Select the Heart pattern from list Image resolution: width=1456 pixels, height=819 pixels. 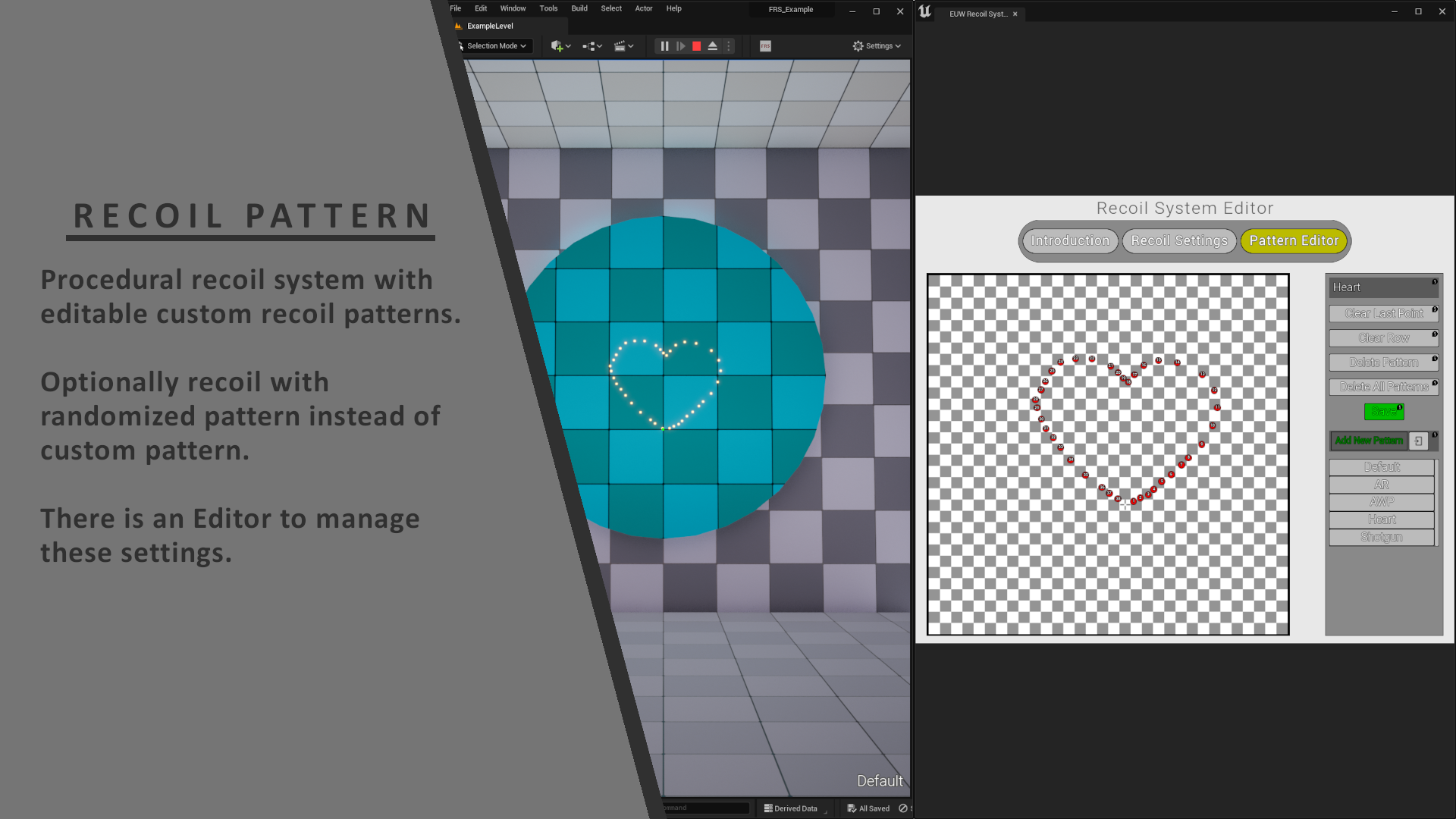pos(1381,519)
